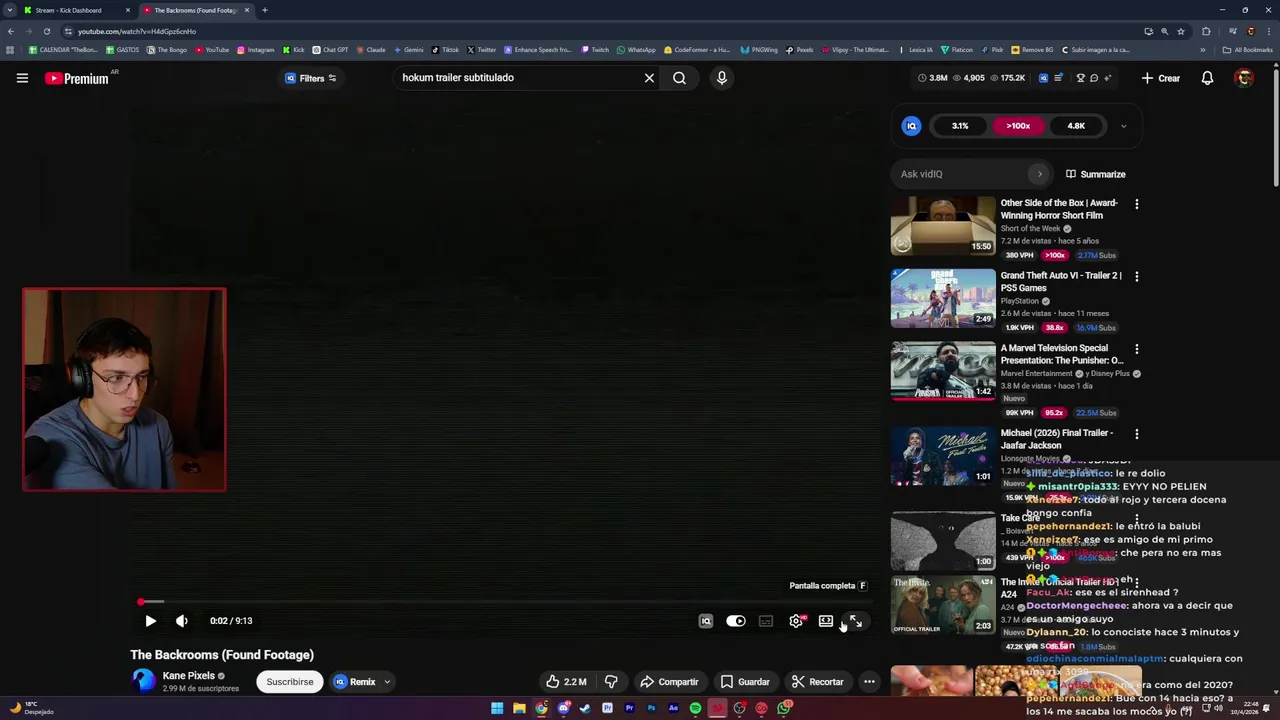Screen dimensions: 1280x720
Task: Click the vidIQ logo in stats panel
Action: pos(911,126)
